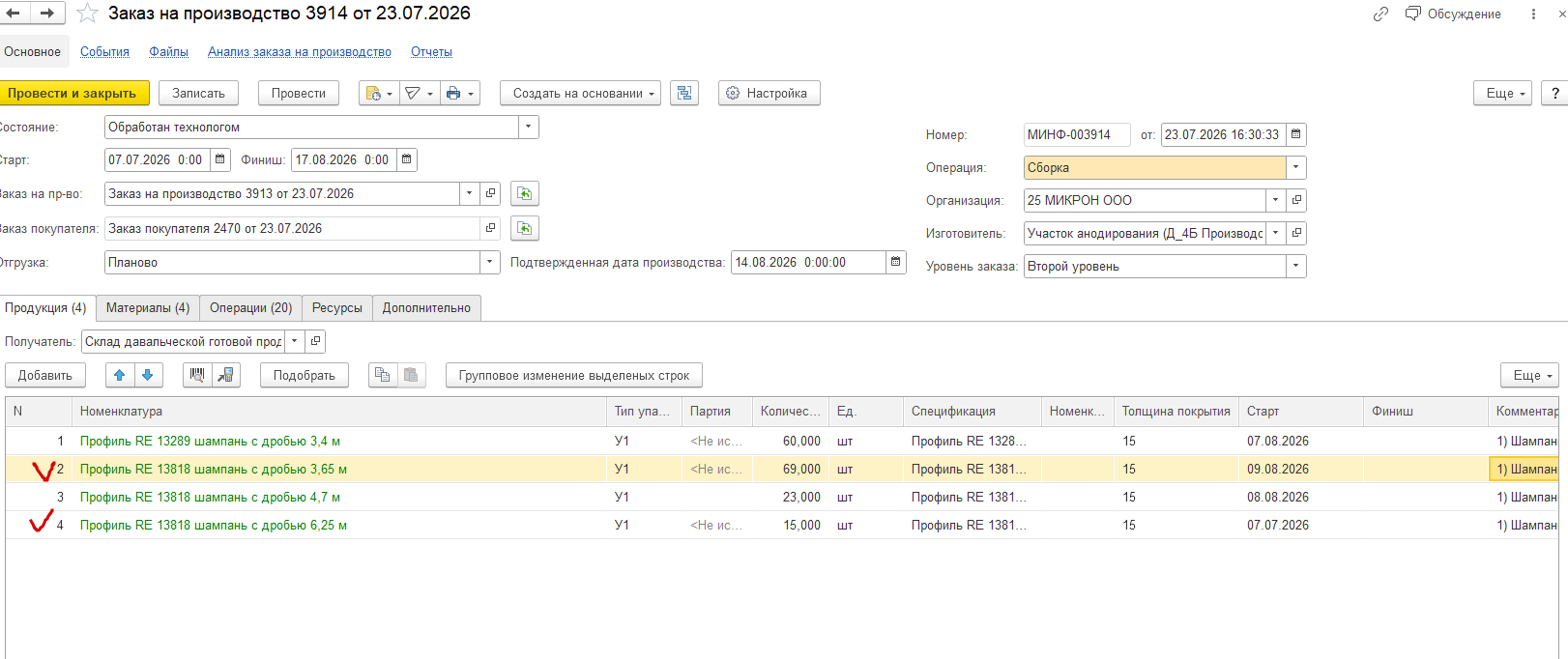This screenshot has width=1568, height=659.
Task: Open calendar for the Старт date
Action: pyautogui.click(x=219, y=159)
